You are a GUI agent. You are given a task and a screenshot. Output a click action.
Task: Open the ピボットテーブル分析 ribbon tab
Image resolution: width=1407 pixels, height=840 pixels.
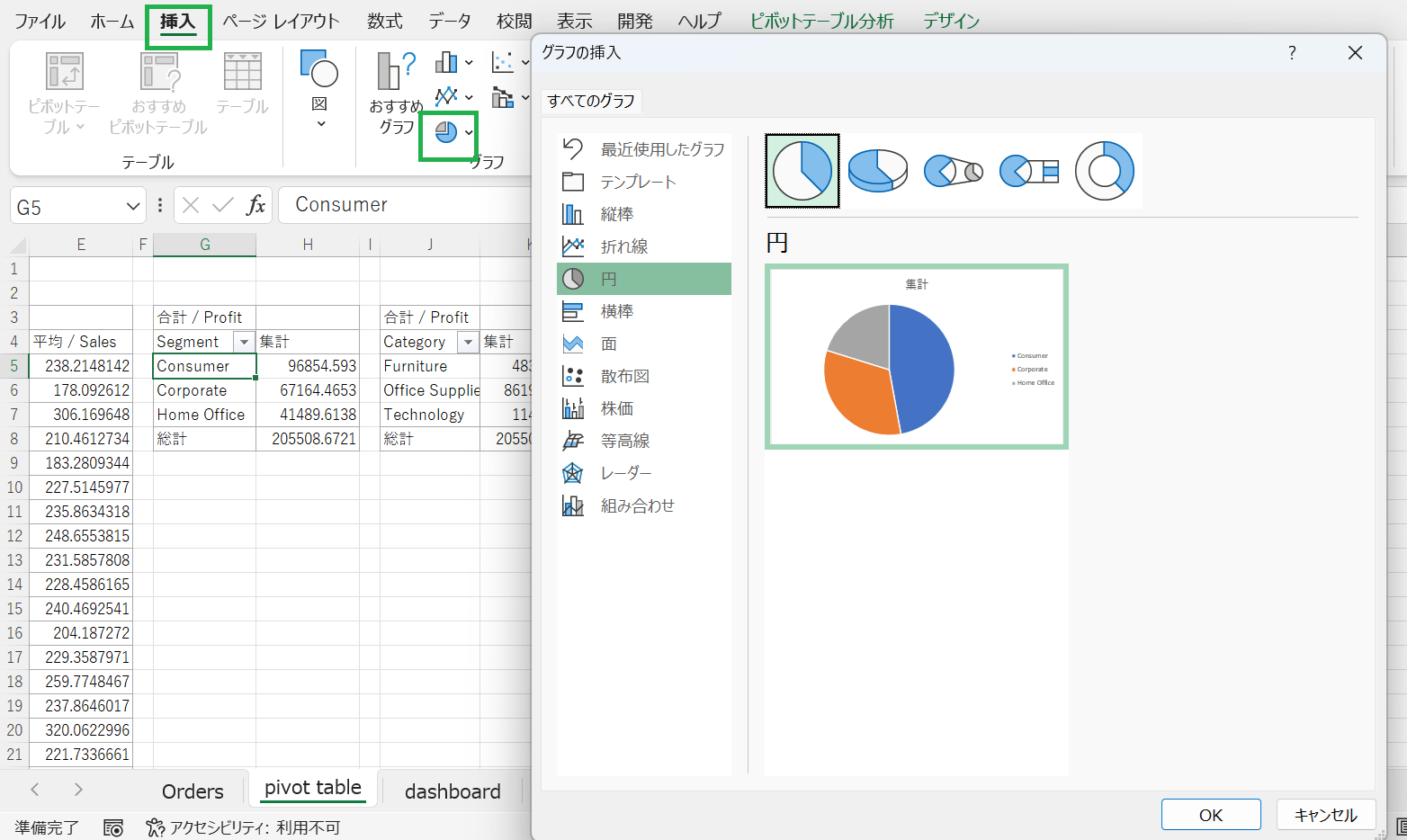(822, 21)
